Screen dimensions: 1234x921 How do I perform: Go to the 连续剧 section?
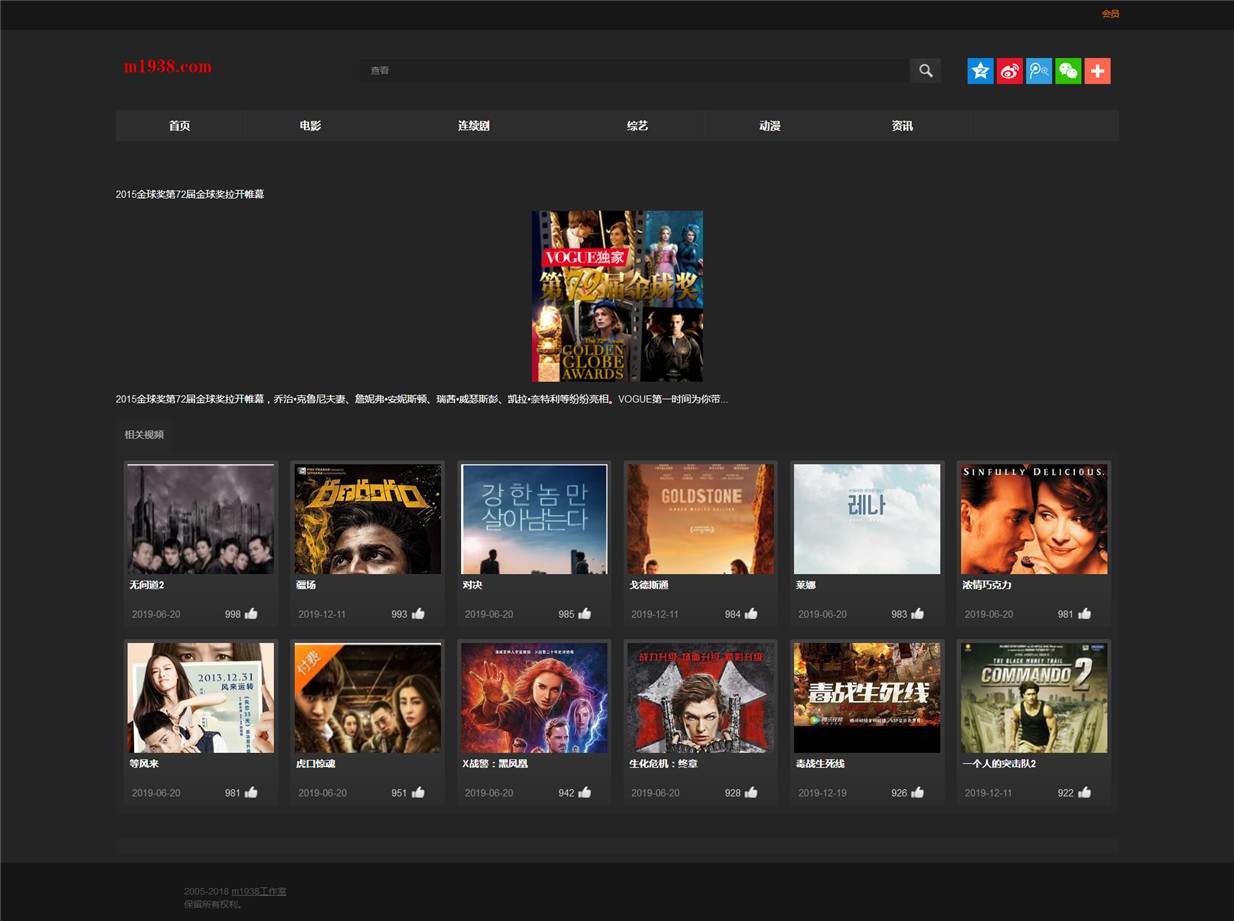pos(474,126)
